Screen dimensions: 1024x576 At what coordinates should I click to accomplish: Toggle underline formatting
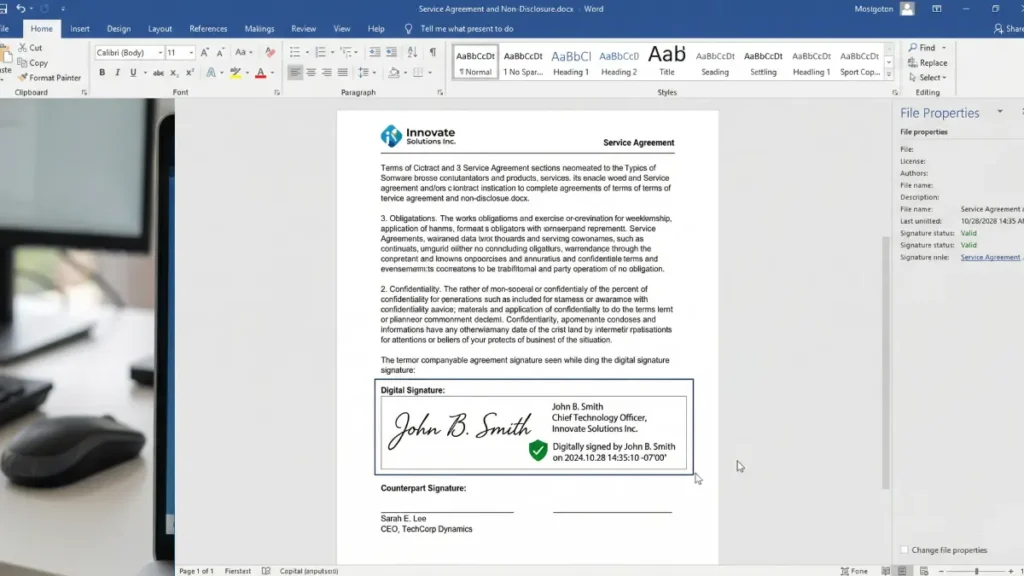coord(133,72)
